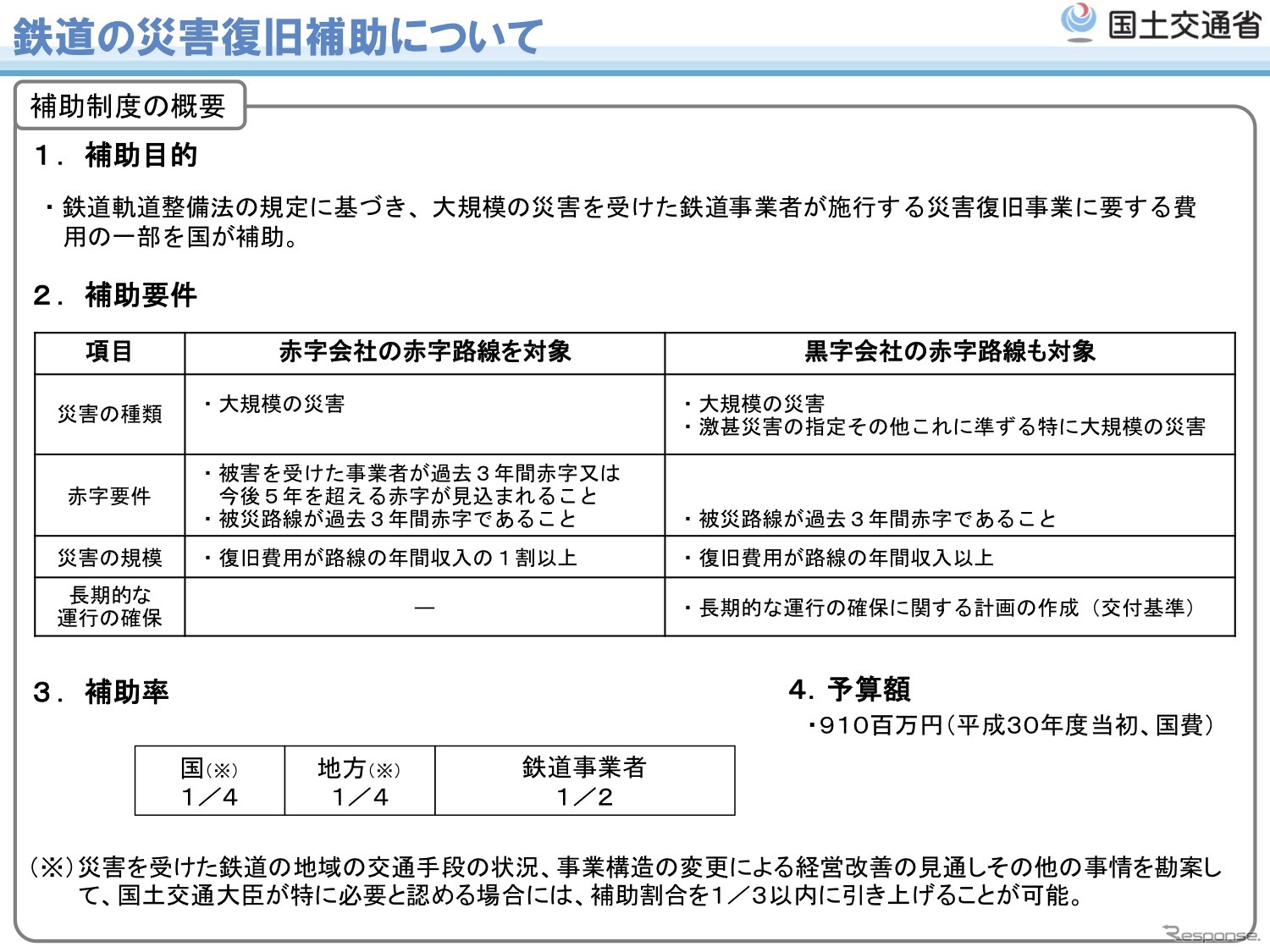
Task: Select the 国 1/4 subsidy rate cell
Action: (209, 781)
